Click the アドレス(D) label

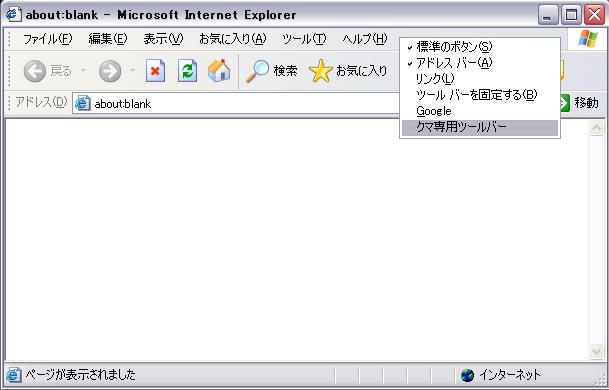pos(41,103)
